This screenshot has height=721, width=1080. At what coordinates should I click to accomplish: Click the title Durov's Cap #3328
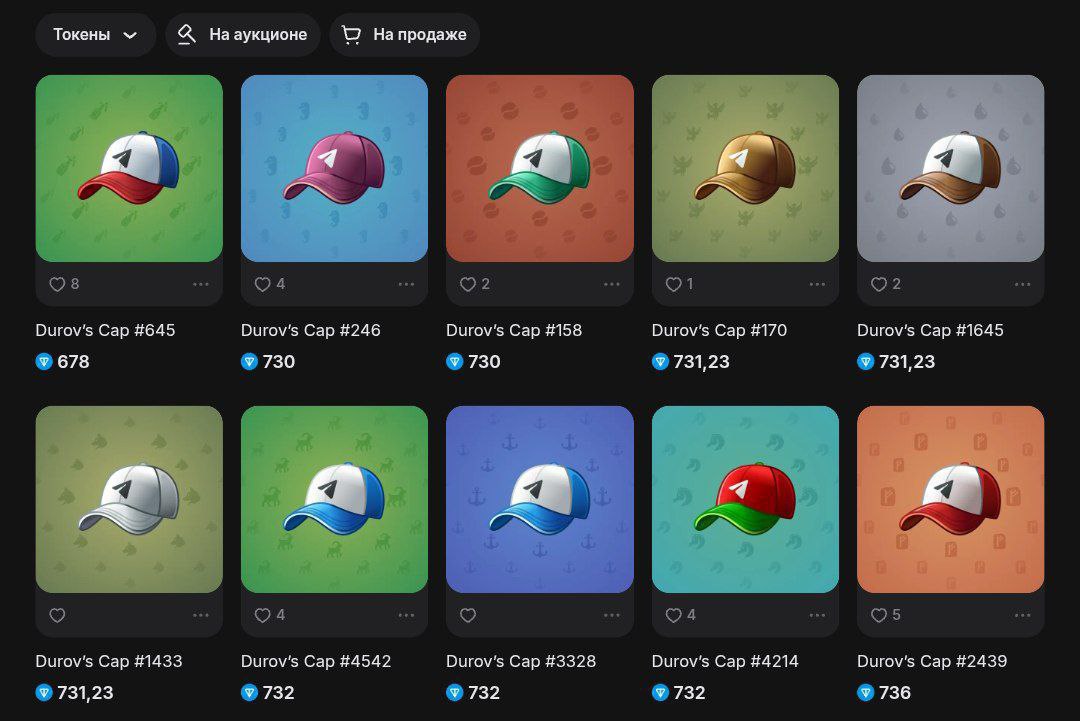pos(521,661)
